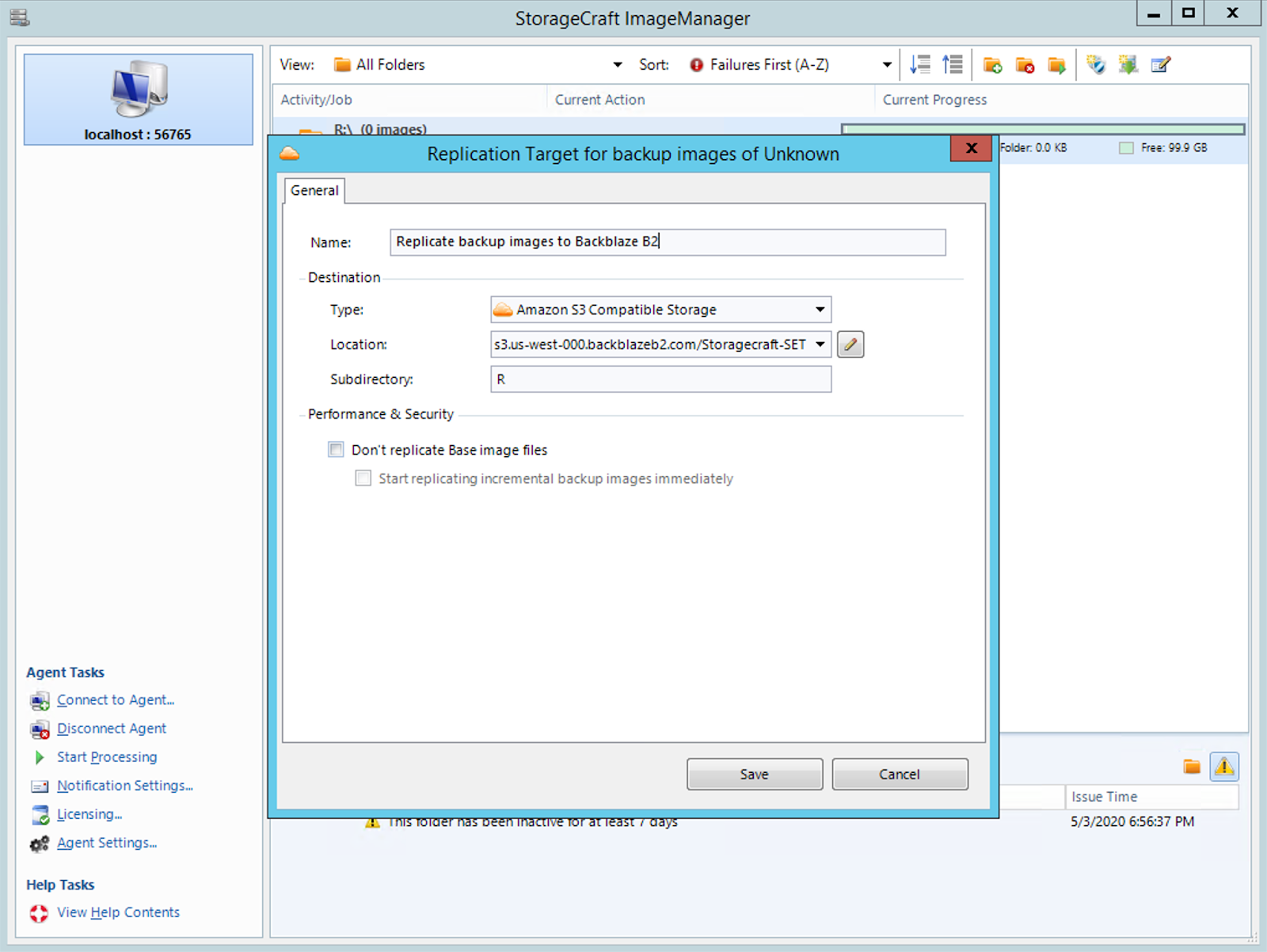This screenshot has width=1267, height=952.
Task: Open the Location dropdown arrow
Action: (820, 345)
